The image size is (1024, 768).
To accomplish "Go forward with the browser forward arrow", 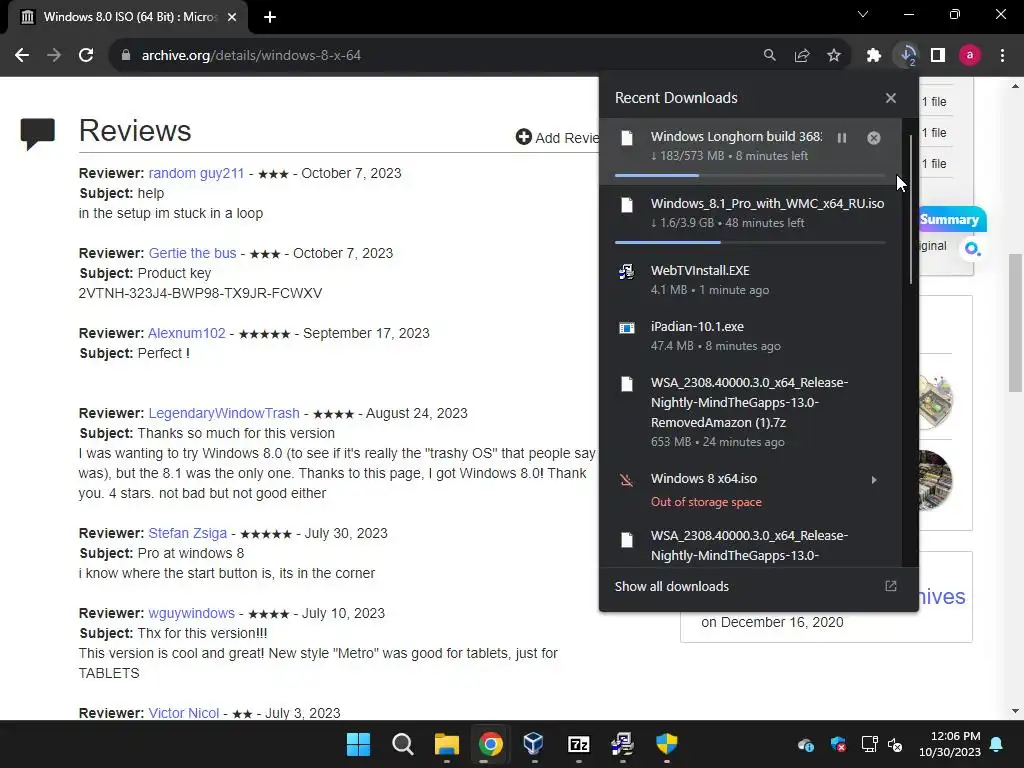I will (x=54, y=56).
